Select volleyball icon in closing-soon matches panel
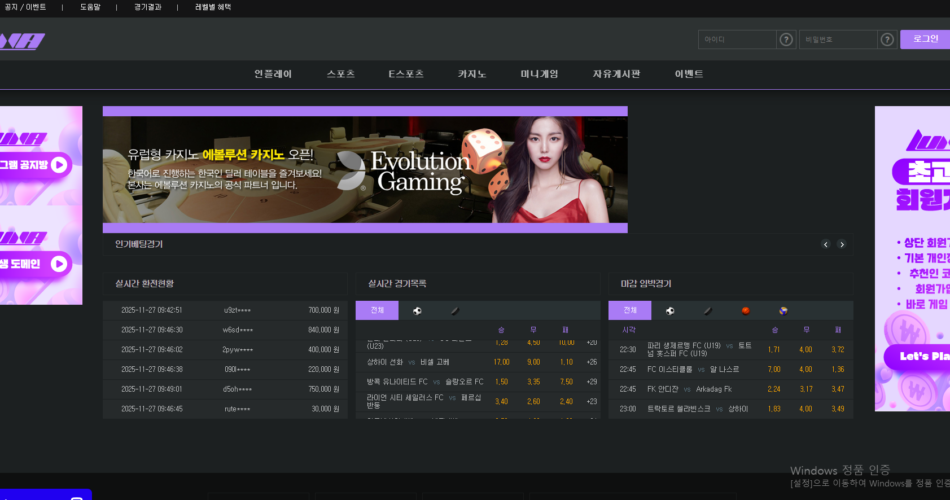This screenshot has height=500, width=950. click(x=783, y=311)
